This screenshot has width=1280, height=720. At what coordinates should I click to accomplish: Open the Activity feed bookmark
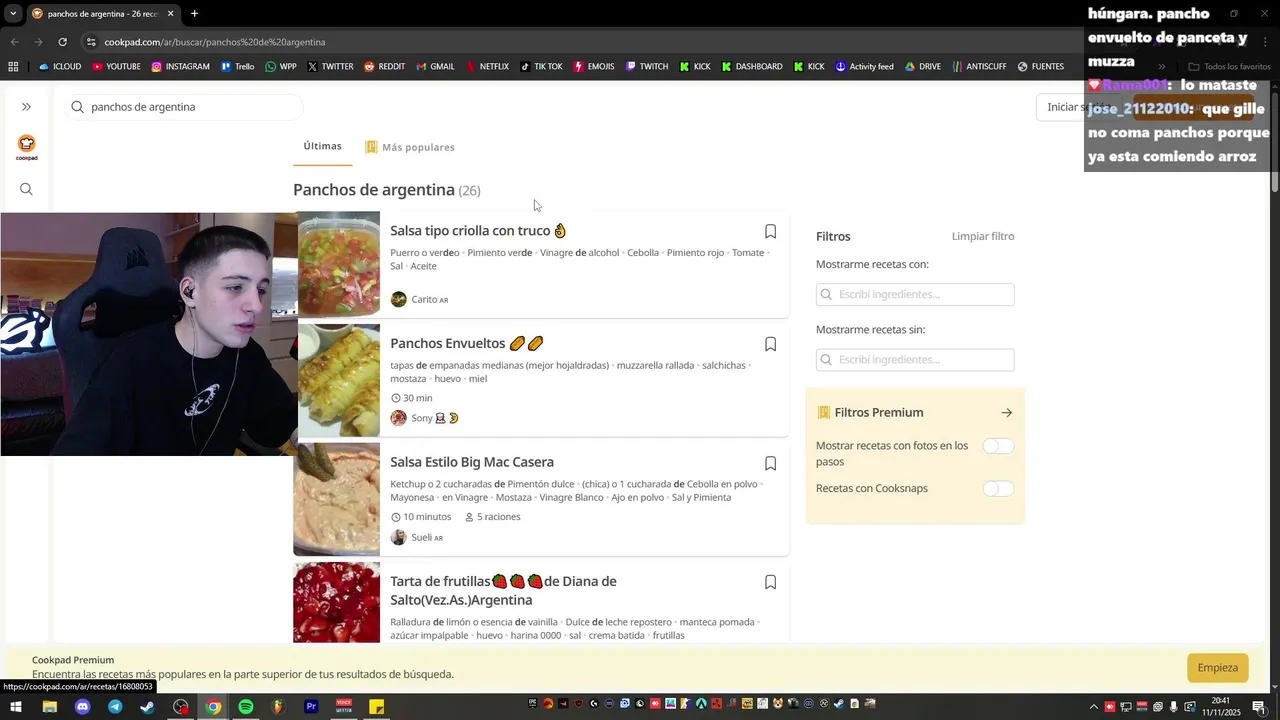(864, 67)
